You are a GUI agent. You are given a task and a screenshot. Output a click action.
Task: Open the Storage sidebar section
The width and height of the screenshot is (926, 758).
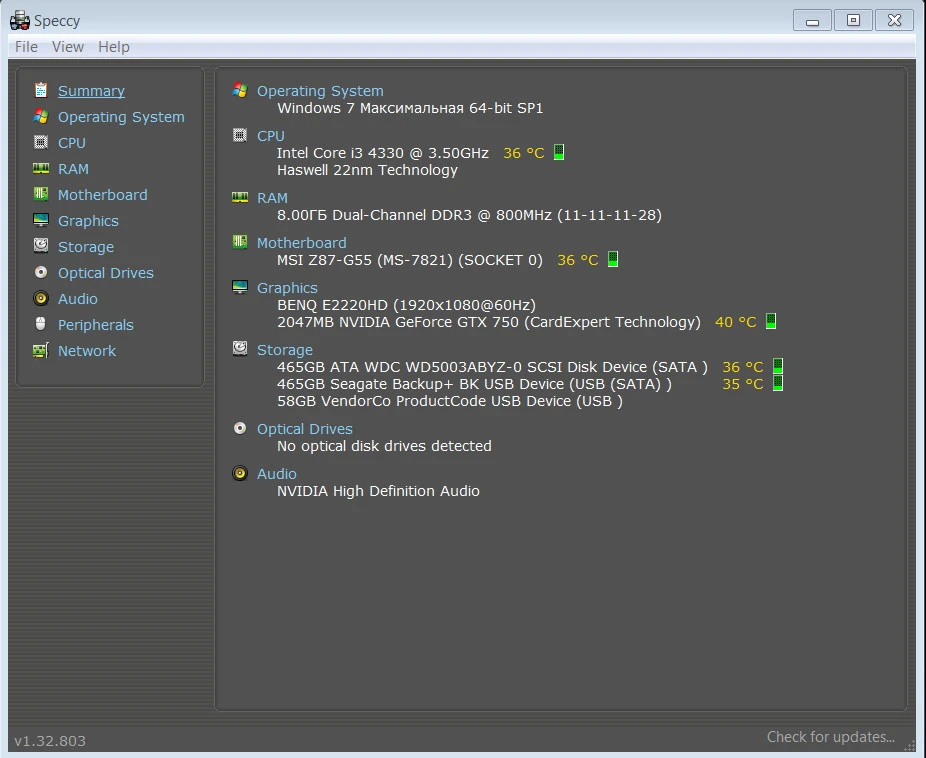[x=86, y=247]
